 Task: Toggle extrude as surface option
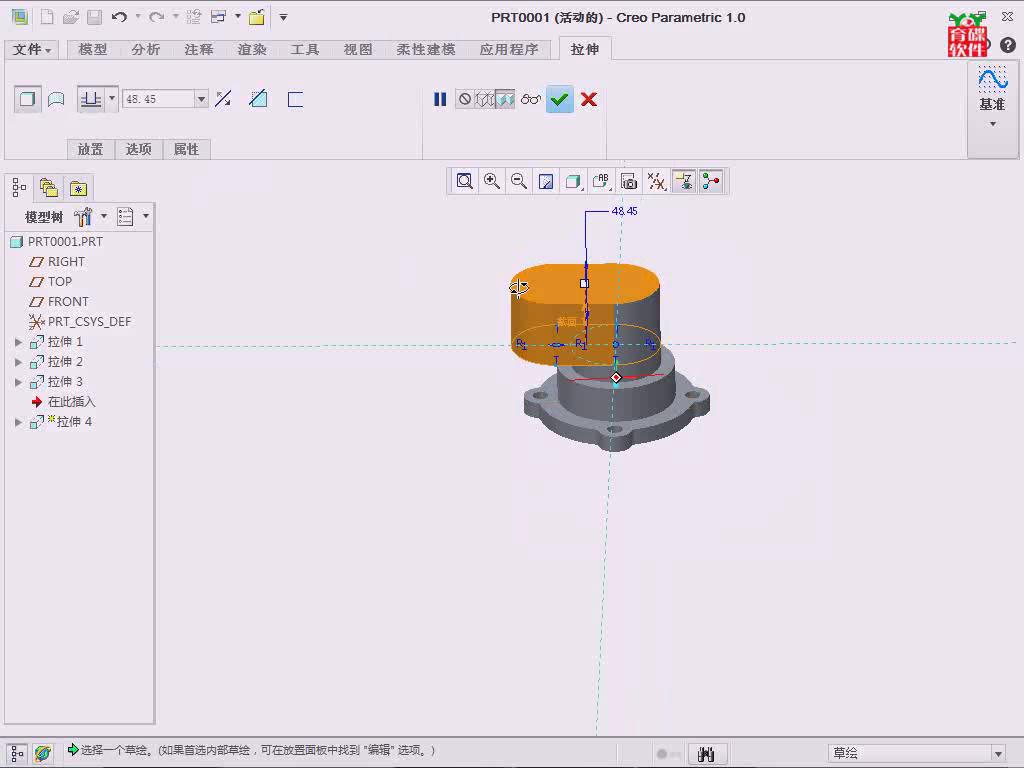click(56, 99)
